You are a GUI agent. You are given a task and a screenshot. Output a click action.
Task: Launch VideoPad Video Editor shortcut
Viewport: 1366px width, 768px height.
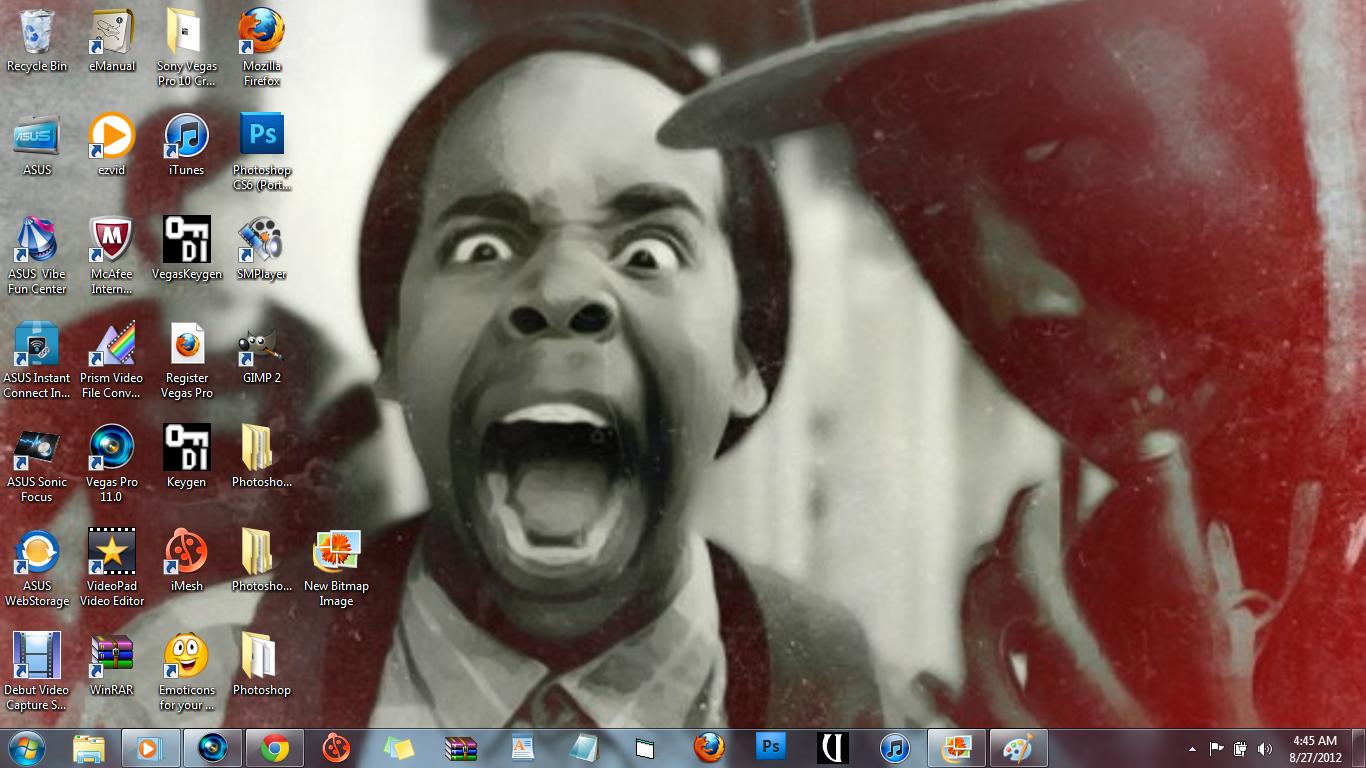point(112,568)
